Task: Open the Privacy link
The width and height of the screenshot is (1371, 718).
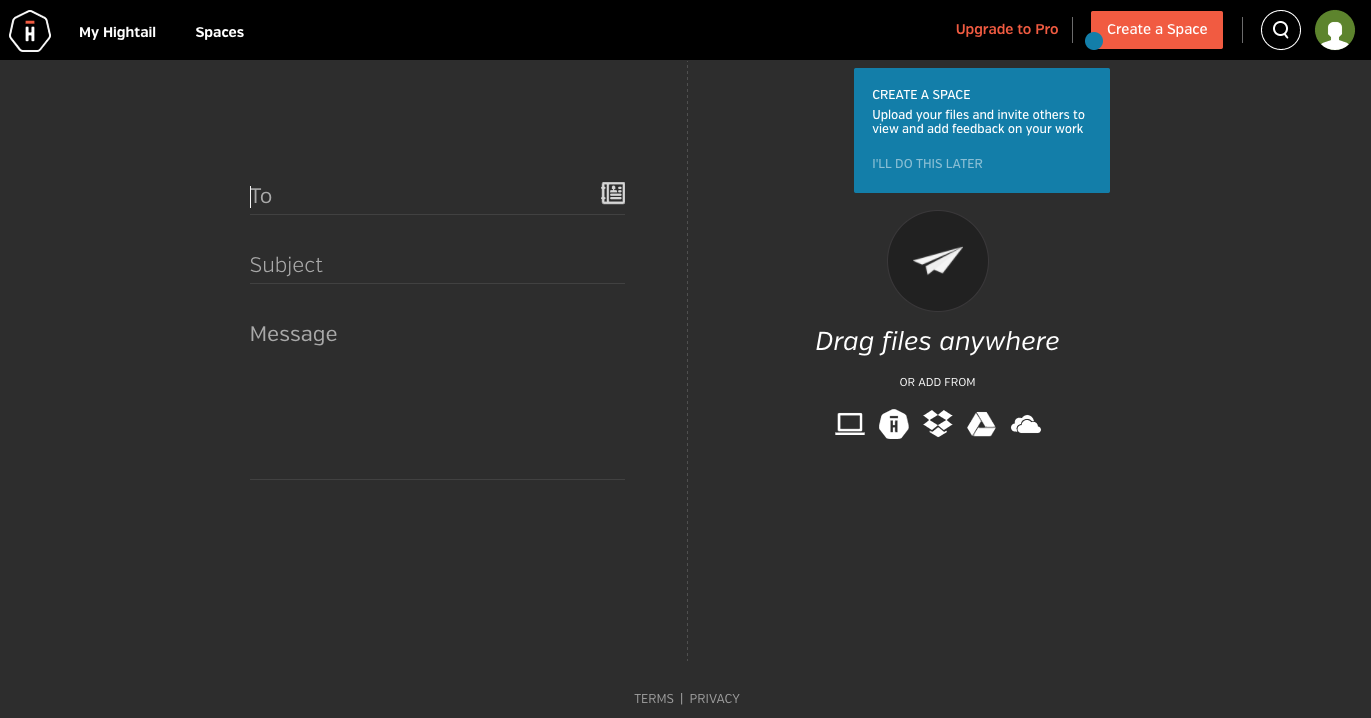Action: [x=715, y=699]
